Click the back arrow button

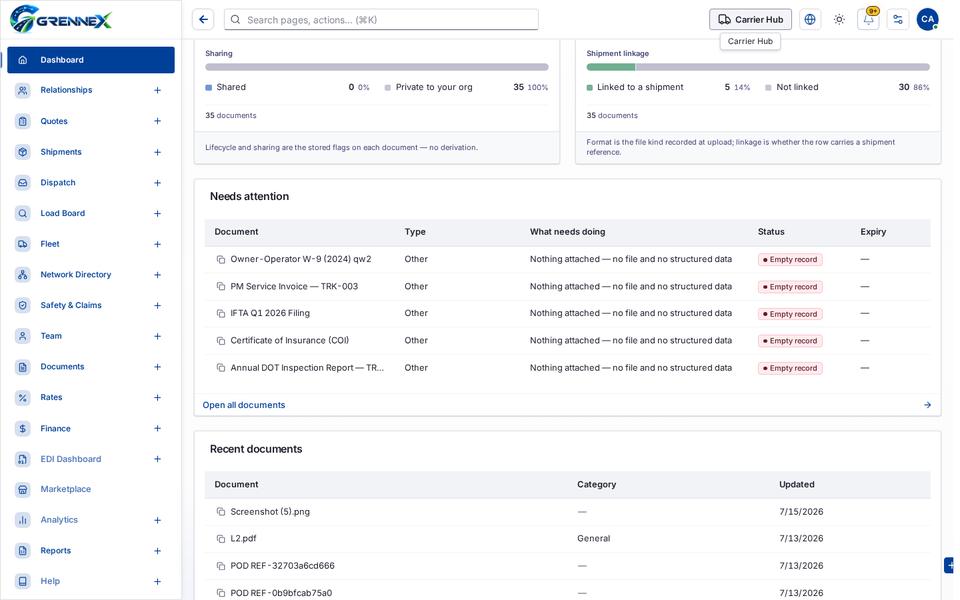coord(203,20)
